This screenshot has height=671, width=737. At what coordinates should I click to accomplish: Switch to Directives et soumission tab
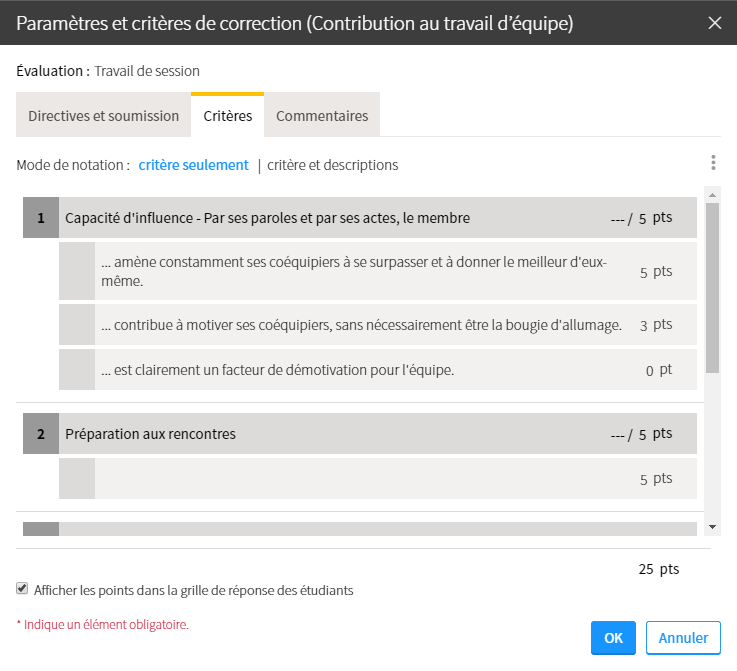[103, 116]
